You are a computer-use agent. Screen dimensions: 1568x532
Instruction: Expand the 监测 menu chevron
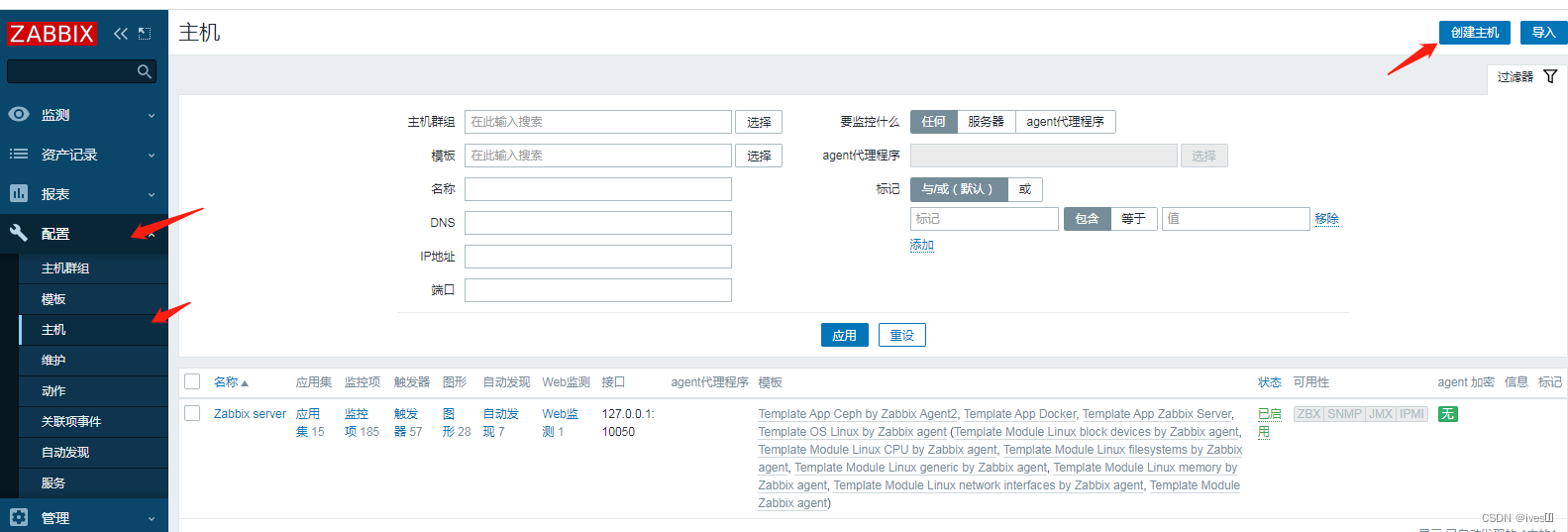click(152, 116)
